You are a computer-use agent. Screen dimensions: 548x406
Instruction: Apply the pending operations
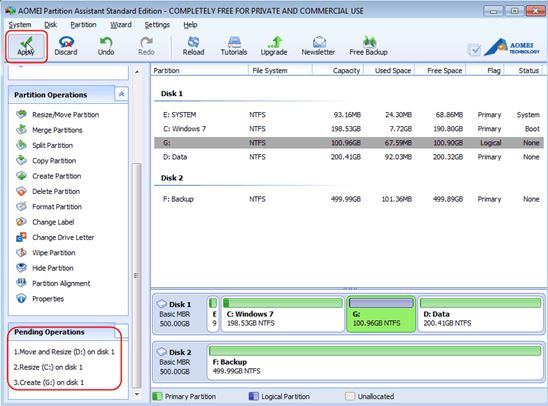click(x=26, y=46)
